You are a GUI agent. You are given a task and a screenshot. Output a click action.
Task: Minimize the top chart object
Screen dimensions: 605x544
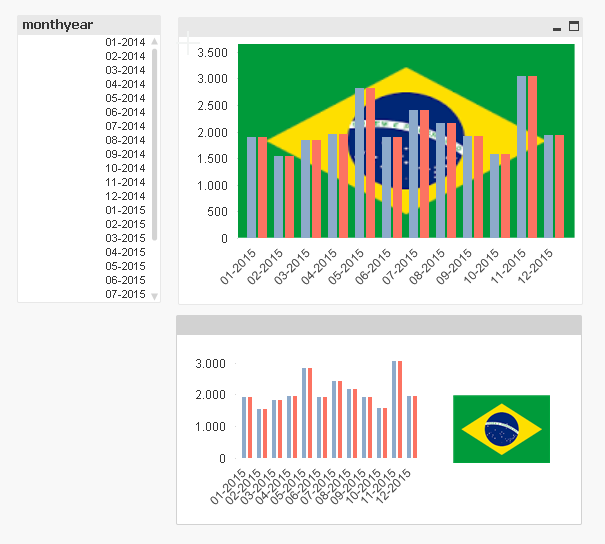click(x=557, y=27)
